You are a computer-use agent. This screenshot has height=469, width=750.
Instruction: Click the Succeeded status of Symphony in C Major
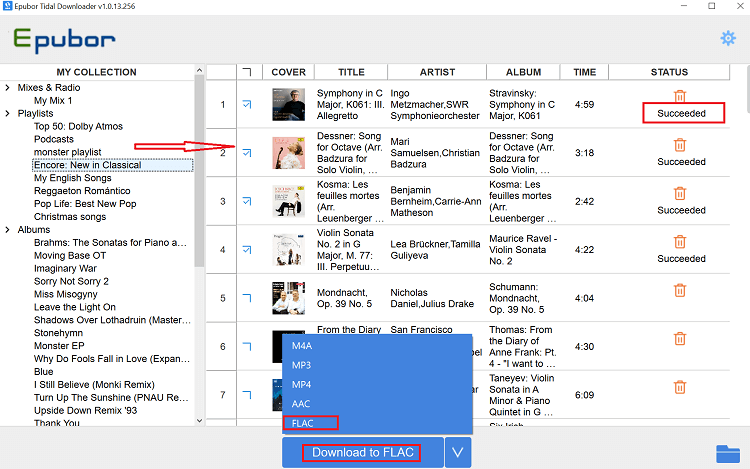click(x=681, y=113)
